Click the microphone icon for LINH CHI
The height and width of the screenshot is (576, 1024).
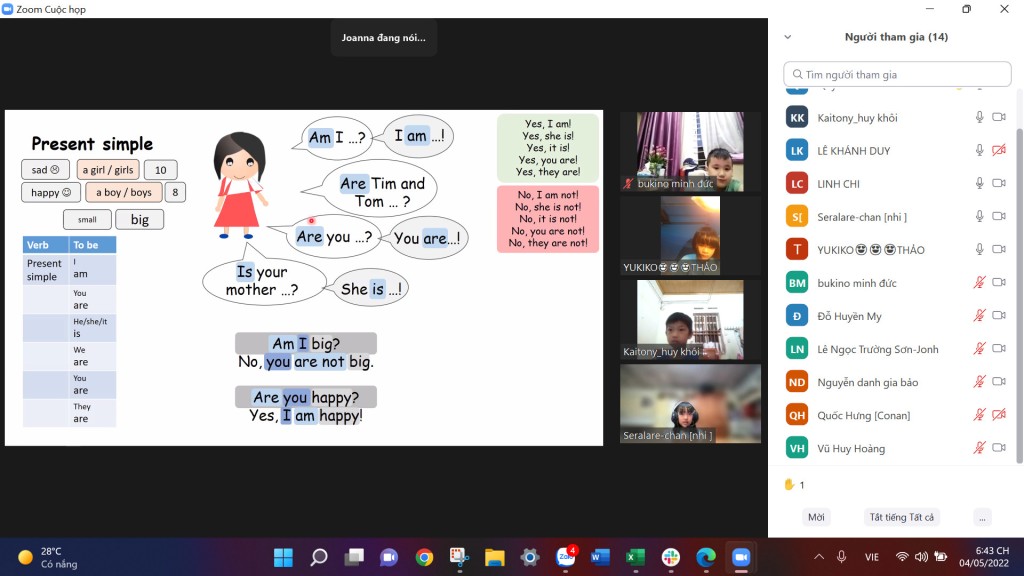[x=980, y=184]
